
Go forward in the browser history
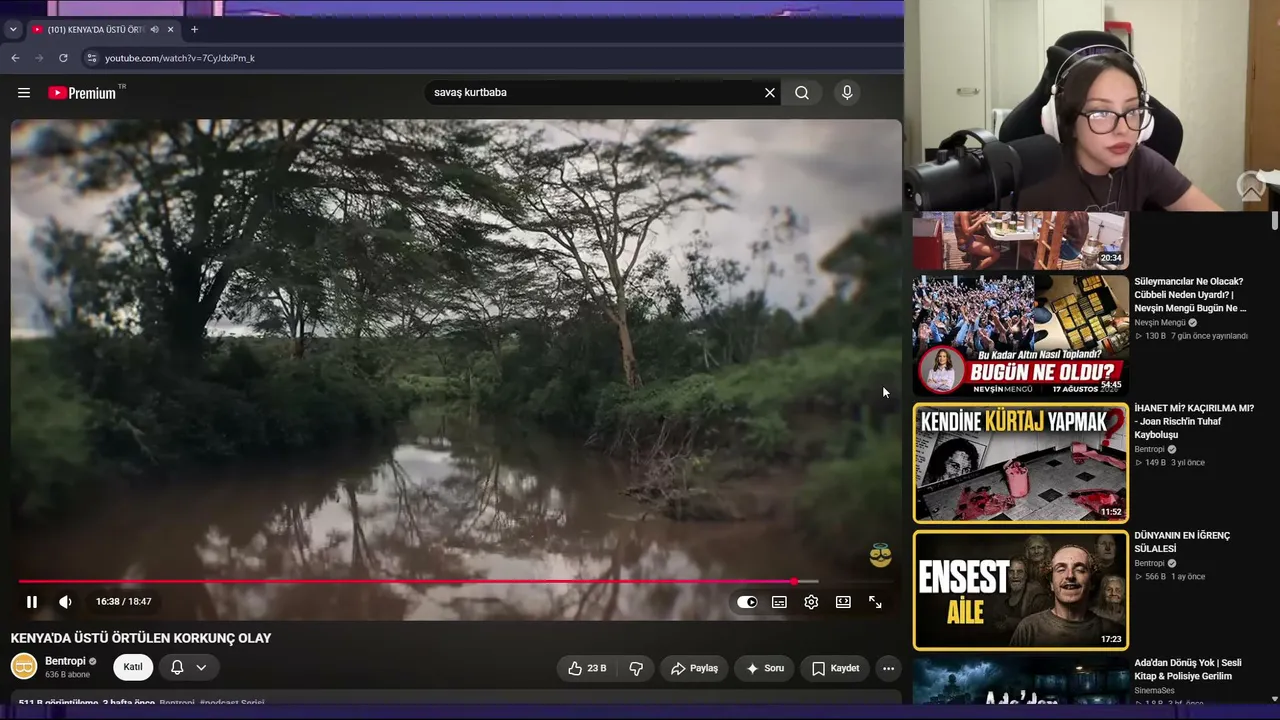tap(39, 58)
